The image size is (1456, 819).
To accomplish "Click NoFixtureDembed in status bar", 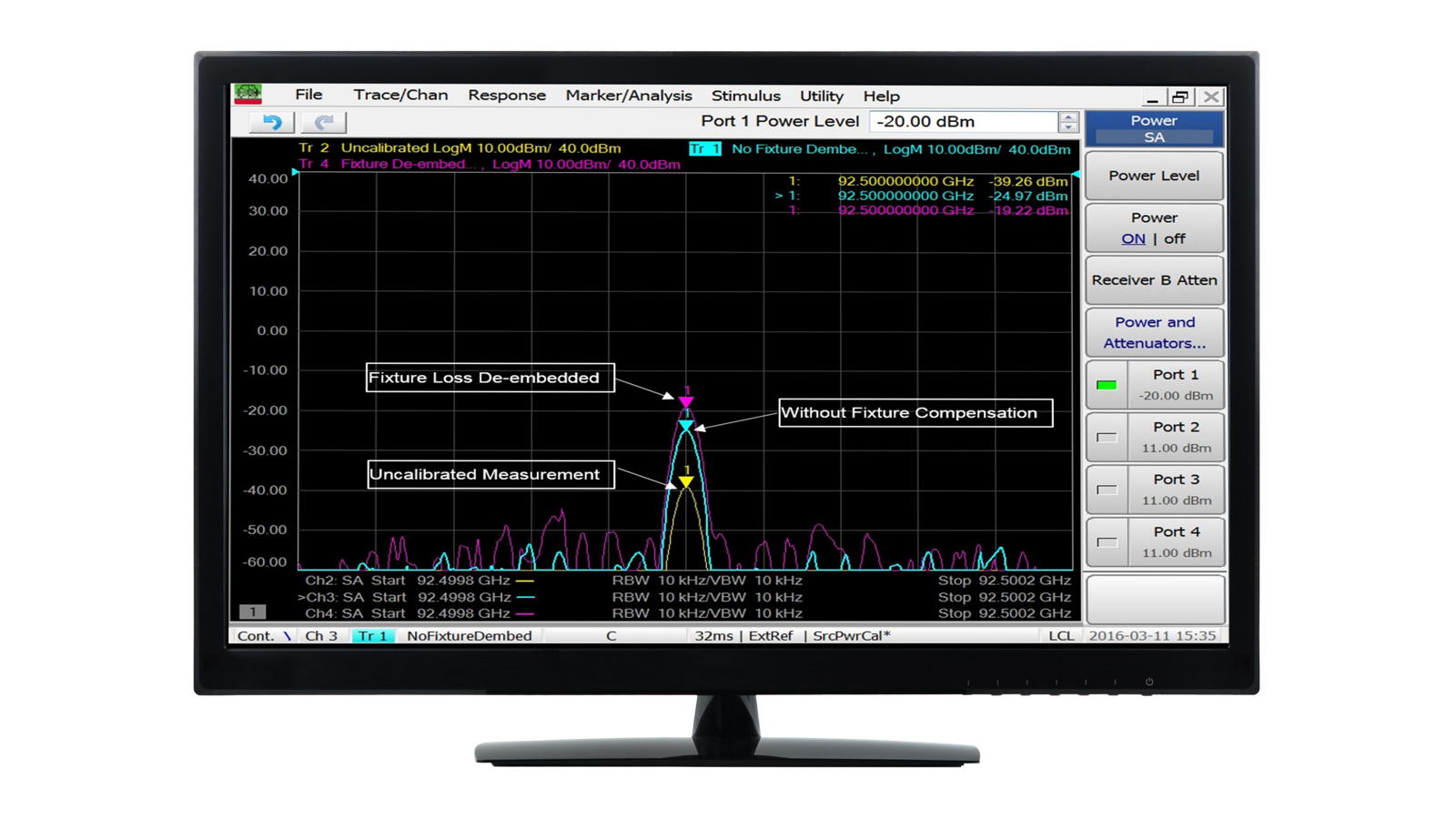I will click(x=470, y=636).
